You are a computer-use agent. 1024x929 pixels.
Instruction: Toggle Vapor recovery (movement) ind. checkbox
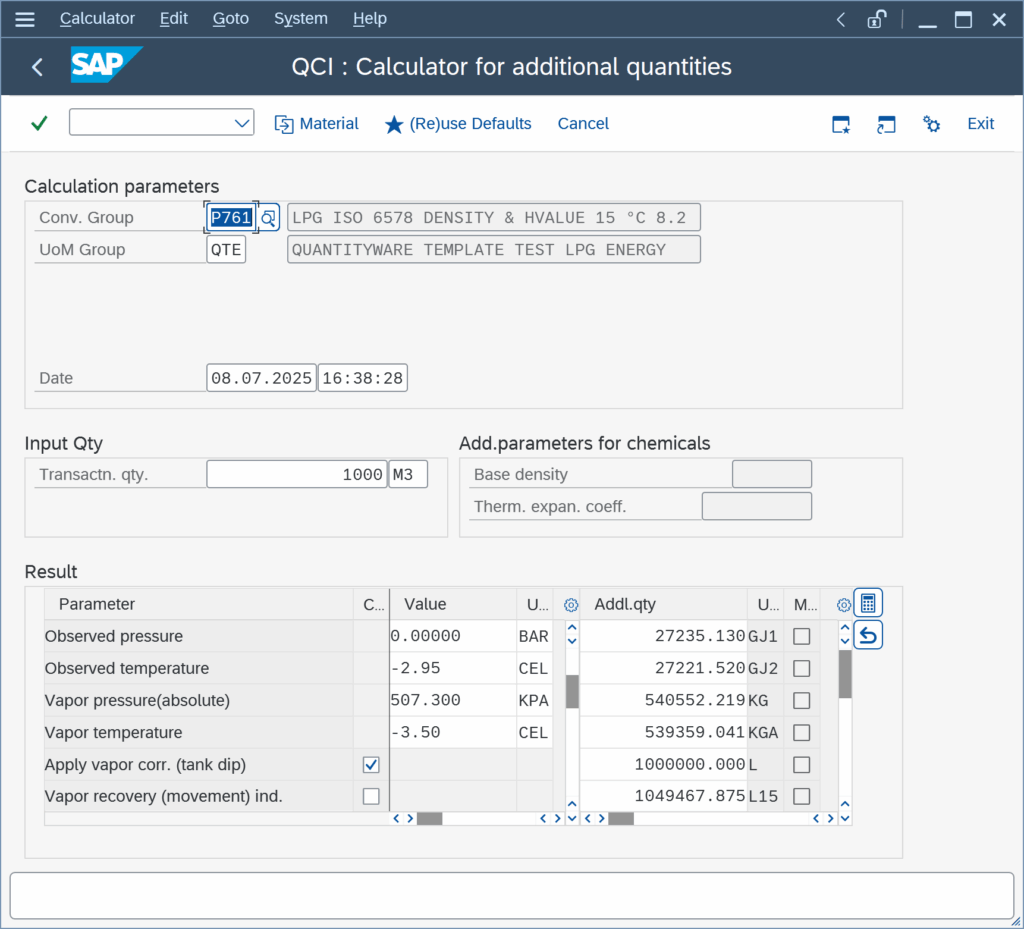371,796
